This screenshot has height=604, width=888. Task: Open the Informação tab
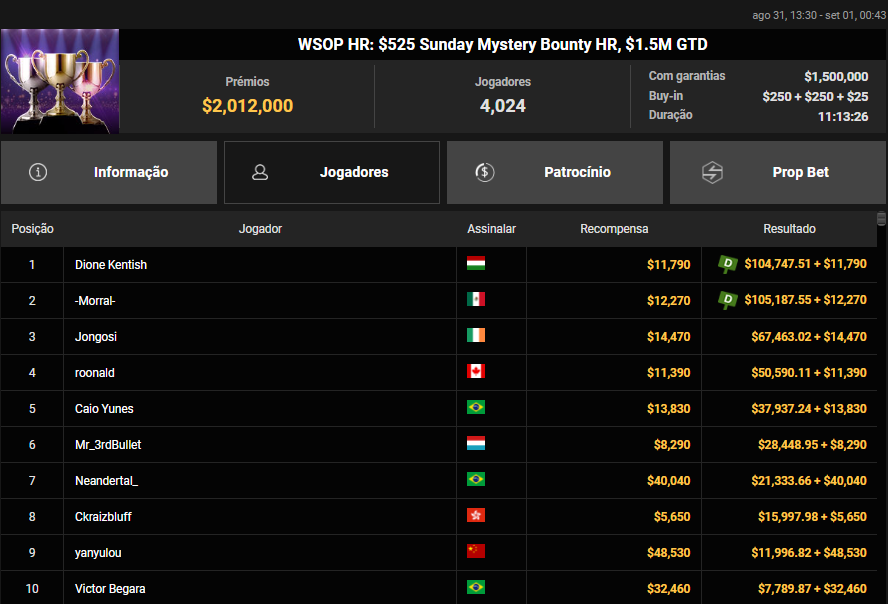pyautogui.click(x=109, y=172)
